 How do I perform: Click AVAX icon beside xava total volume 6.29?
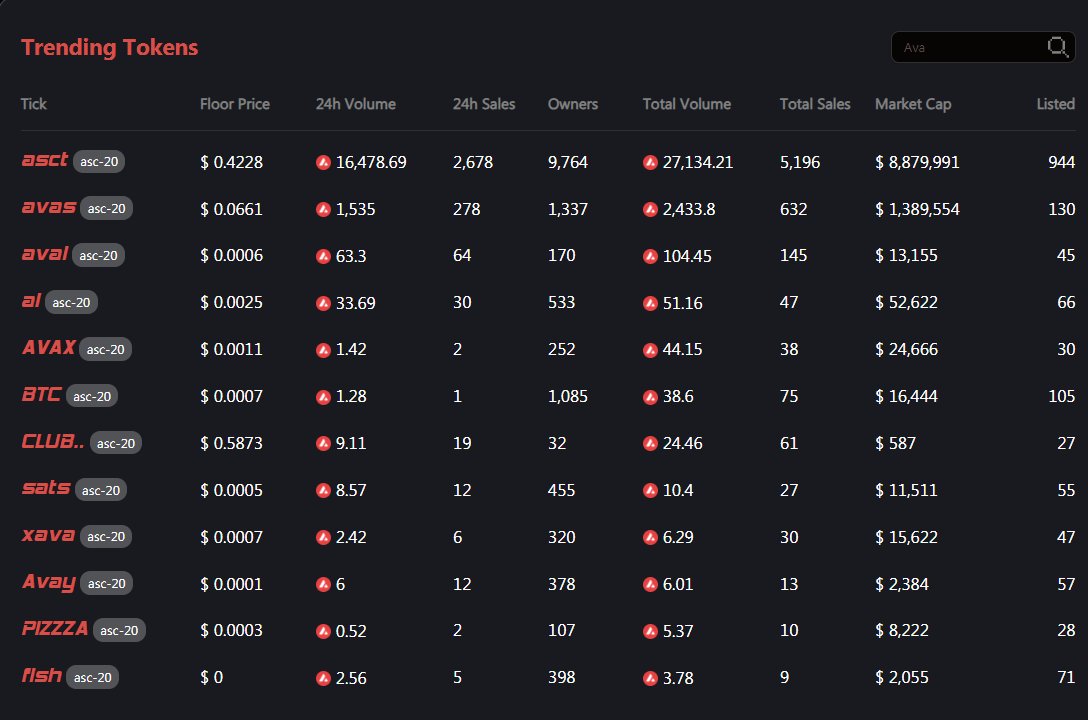point(650,537)
